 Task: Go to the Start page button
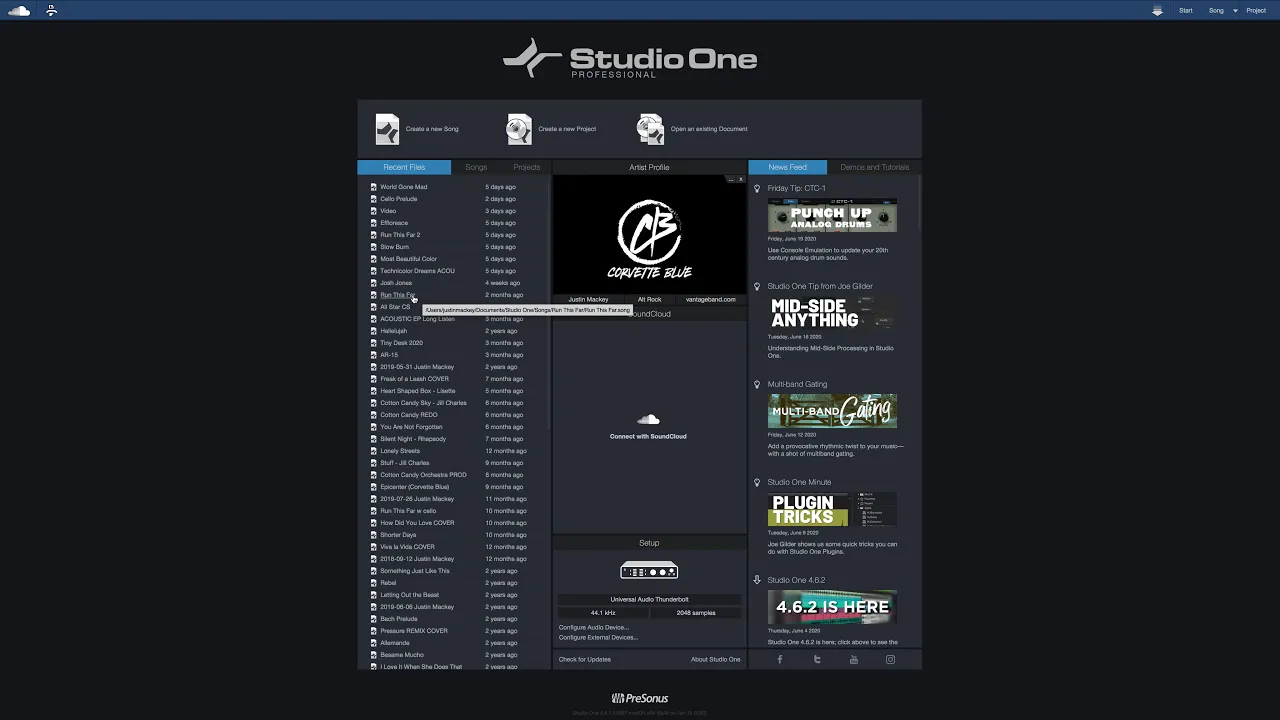pyautogui.click(x=1186, y=11)
